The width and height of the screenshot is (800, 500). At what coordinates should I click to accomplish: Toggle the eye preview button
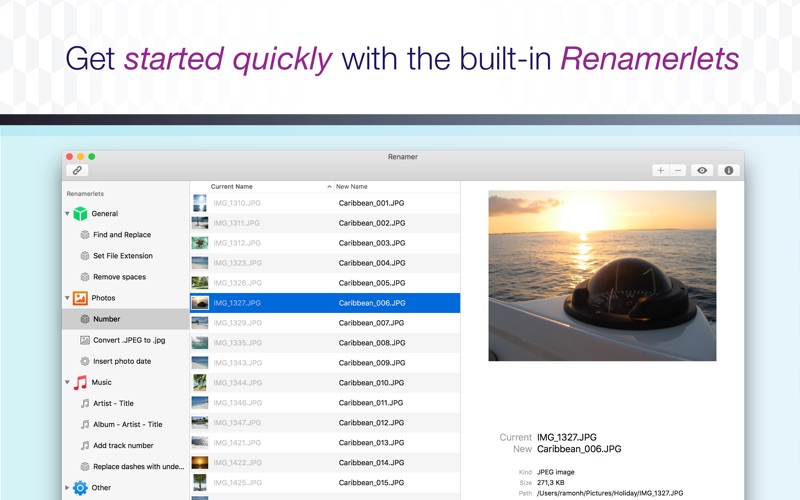coord(703,170)
